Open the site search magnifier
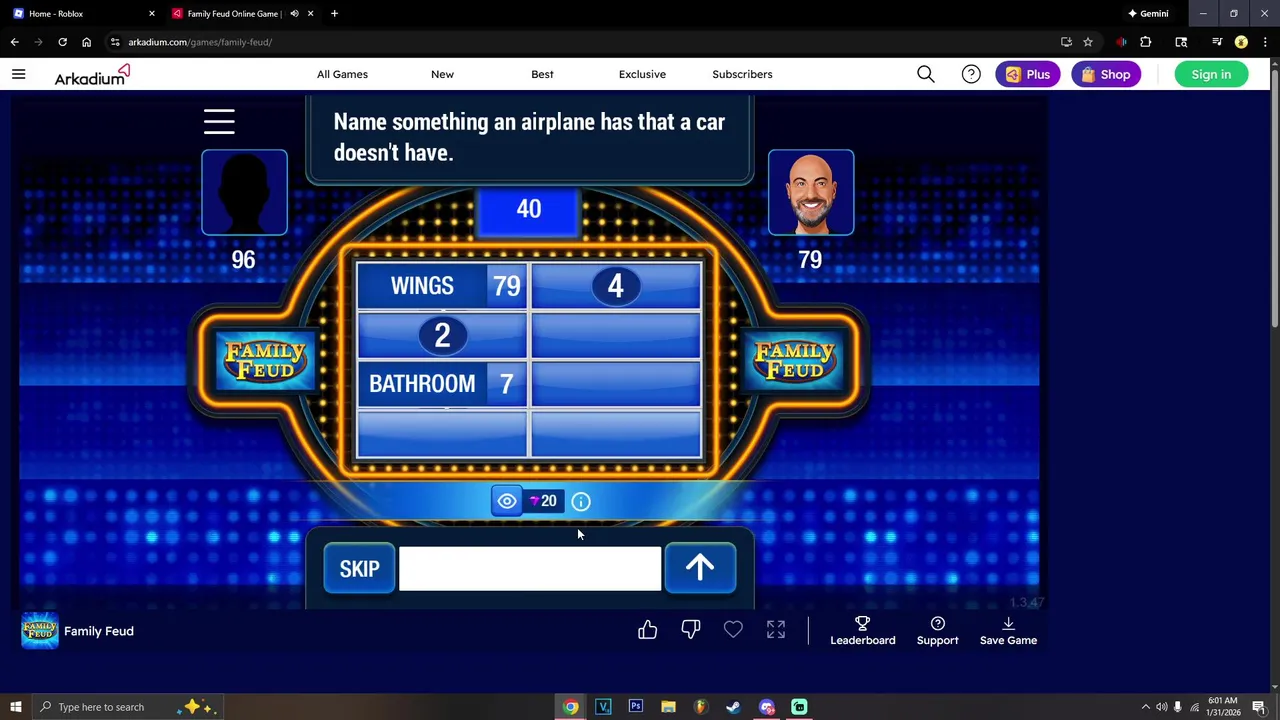Screen dimensions: 1280x720 click(x=926, y=74)
